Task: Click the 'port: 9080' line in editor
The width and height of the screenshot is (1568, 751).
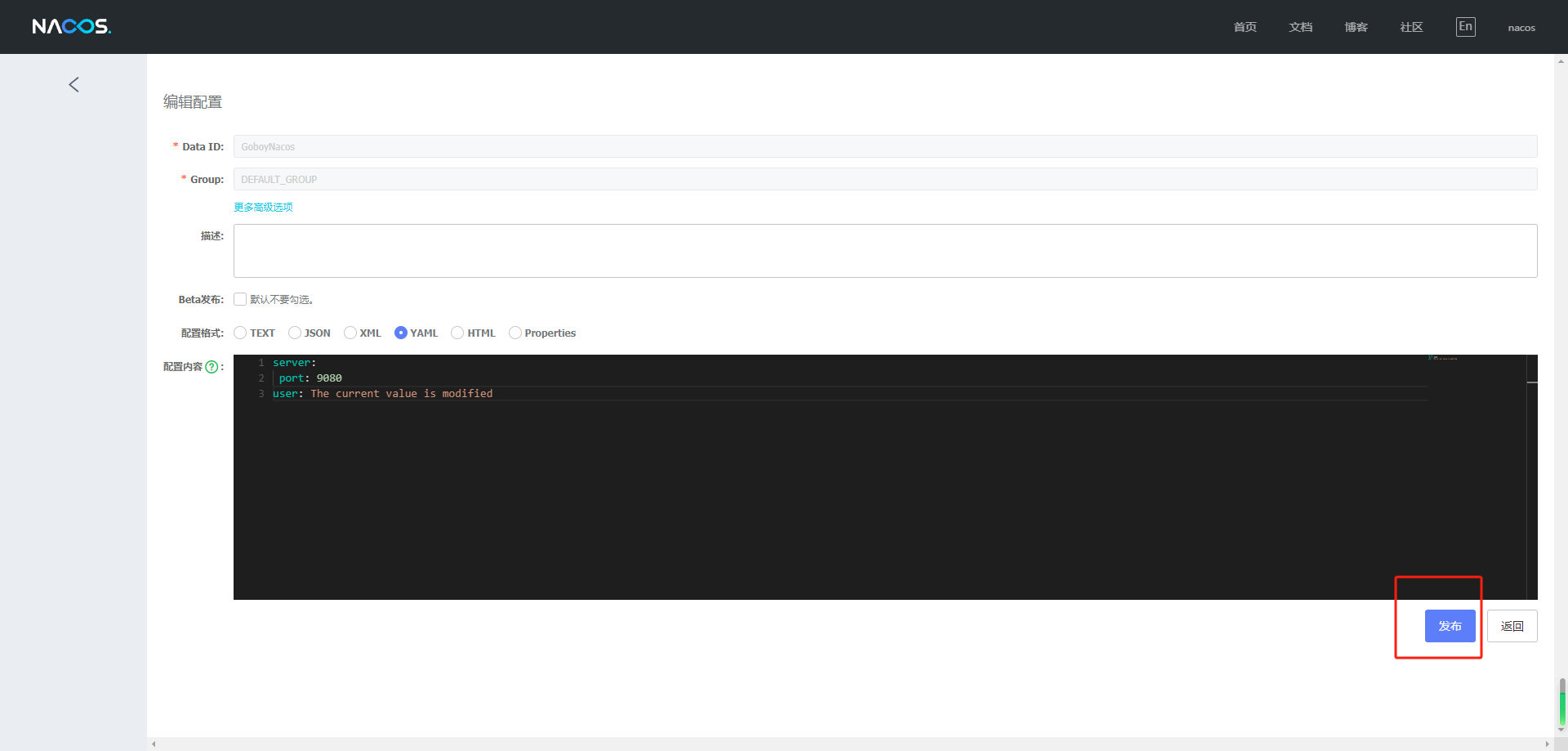Action: [310, 378]
